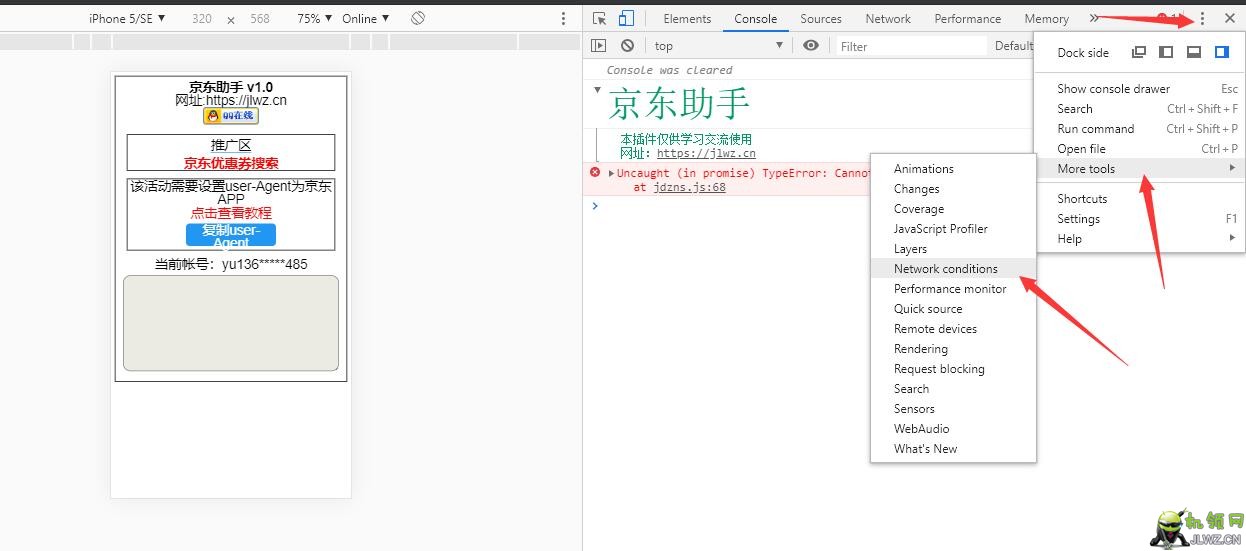Close DevTools with the X icon

click(x=1229, y=18)
